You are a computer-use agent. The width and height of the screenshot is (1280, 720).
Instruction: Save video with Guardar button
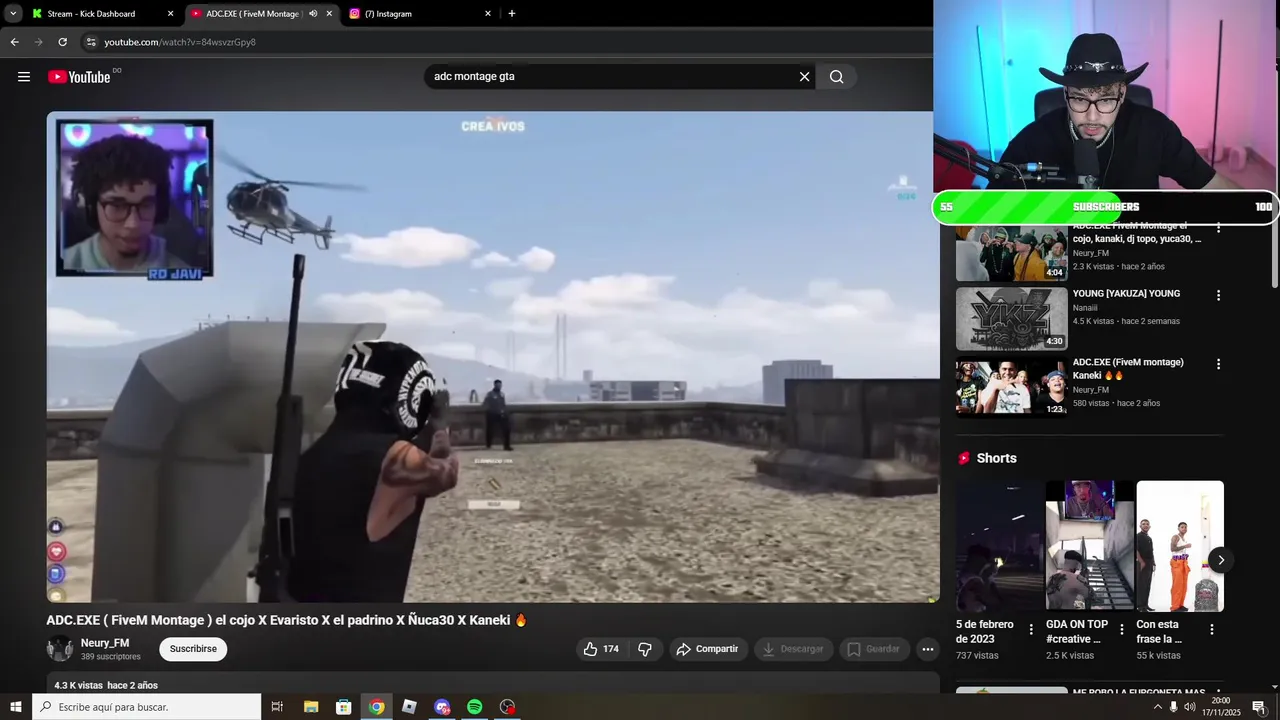pyautogui.click(x=874, y=649)
